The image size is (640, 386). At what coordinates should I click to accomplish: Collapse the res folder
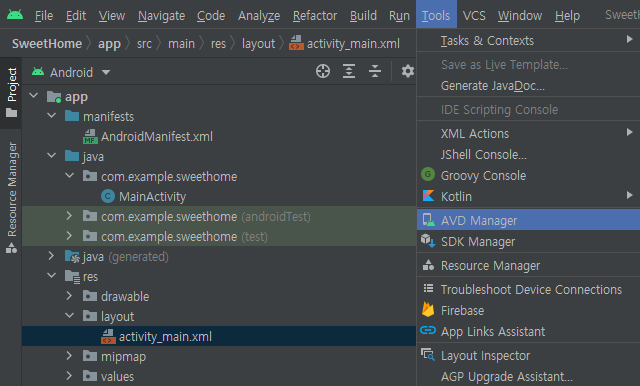coord(52,275)
